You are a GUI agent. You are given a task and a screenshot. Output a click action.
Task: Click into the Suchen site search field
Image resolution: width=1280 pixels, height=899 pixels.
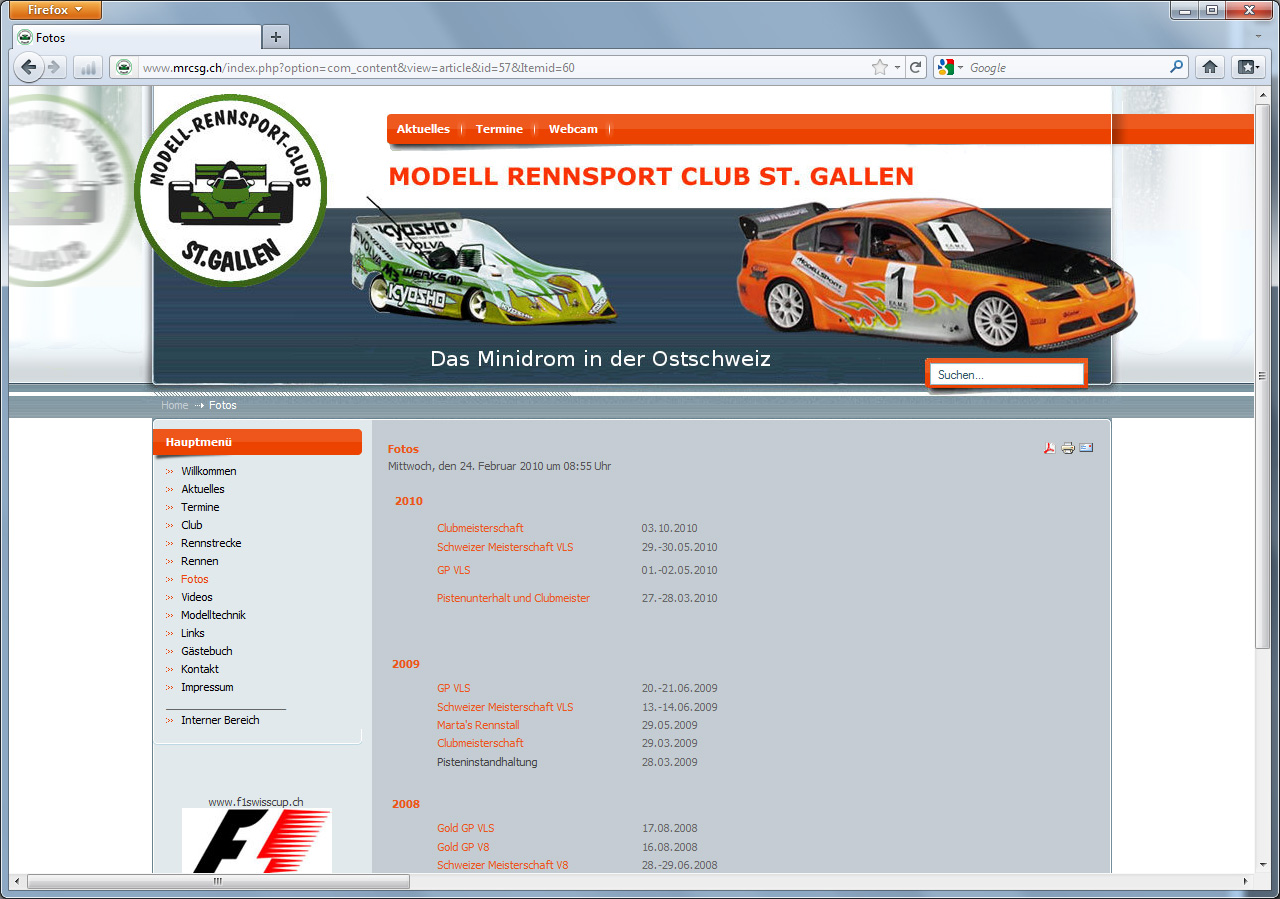(x=1006, y=375)
